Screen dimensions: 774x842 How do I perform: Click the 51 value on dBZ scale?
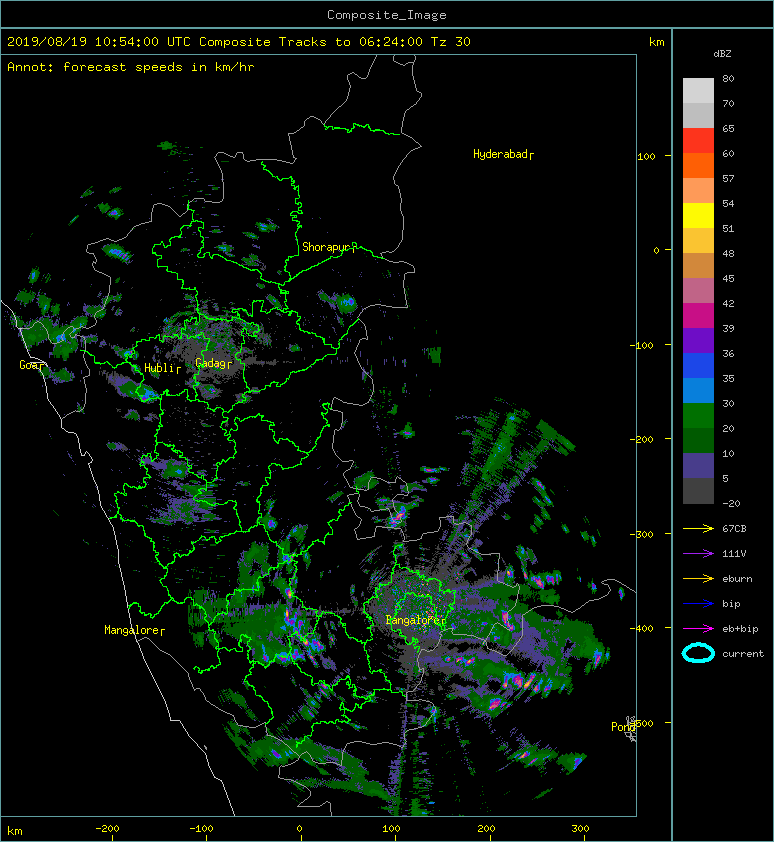728,228
